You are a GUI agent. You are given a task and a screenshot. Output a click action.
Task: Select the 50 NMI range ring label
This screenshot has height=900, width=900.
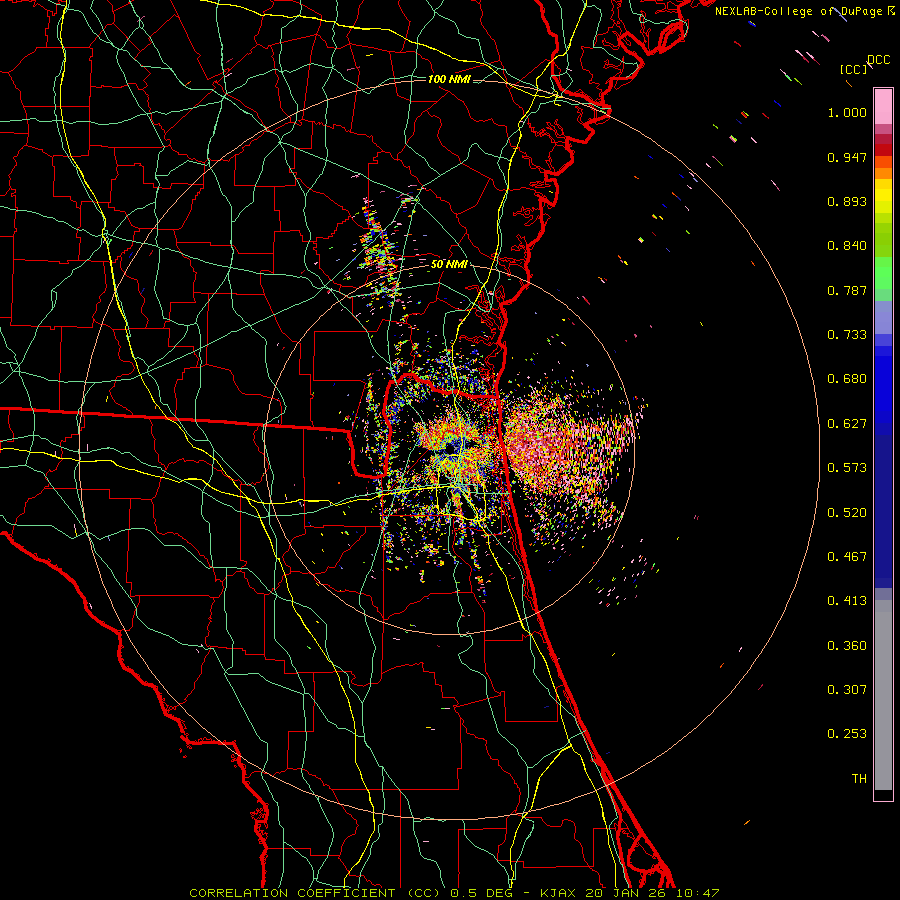point(449,264)
